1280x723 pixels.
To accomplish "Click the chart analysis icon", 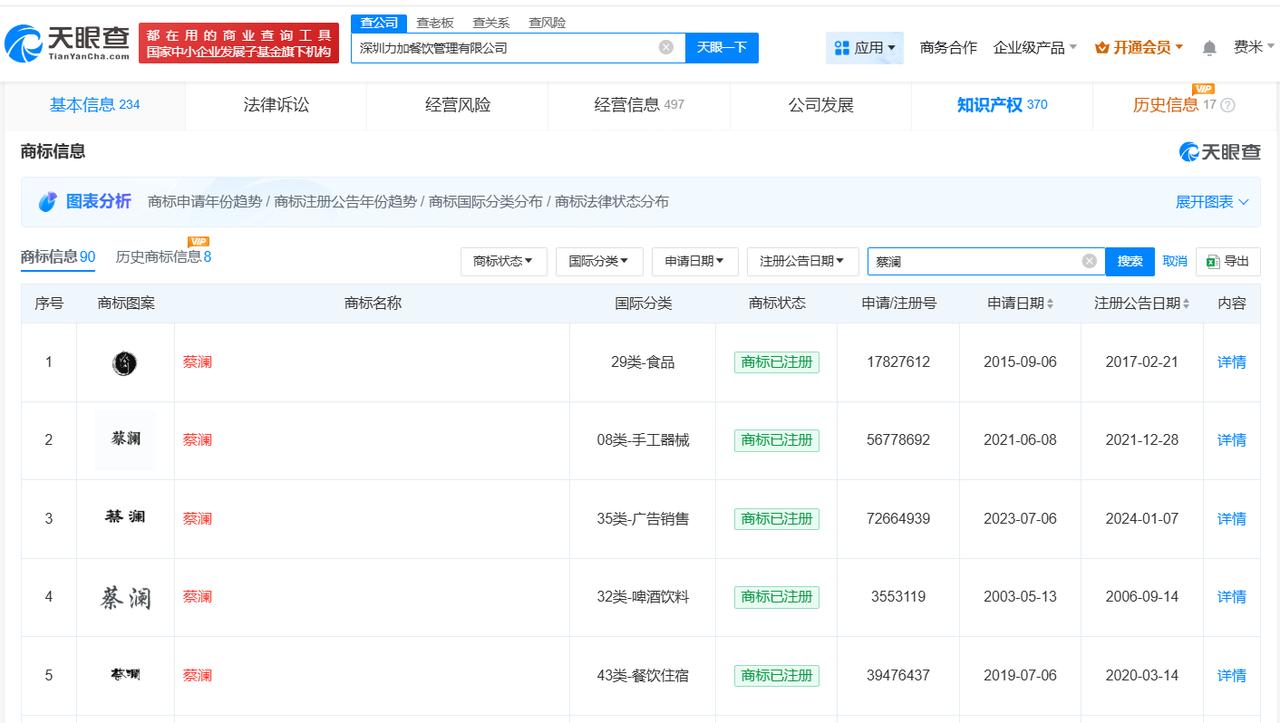I will [48, 202].
